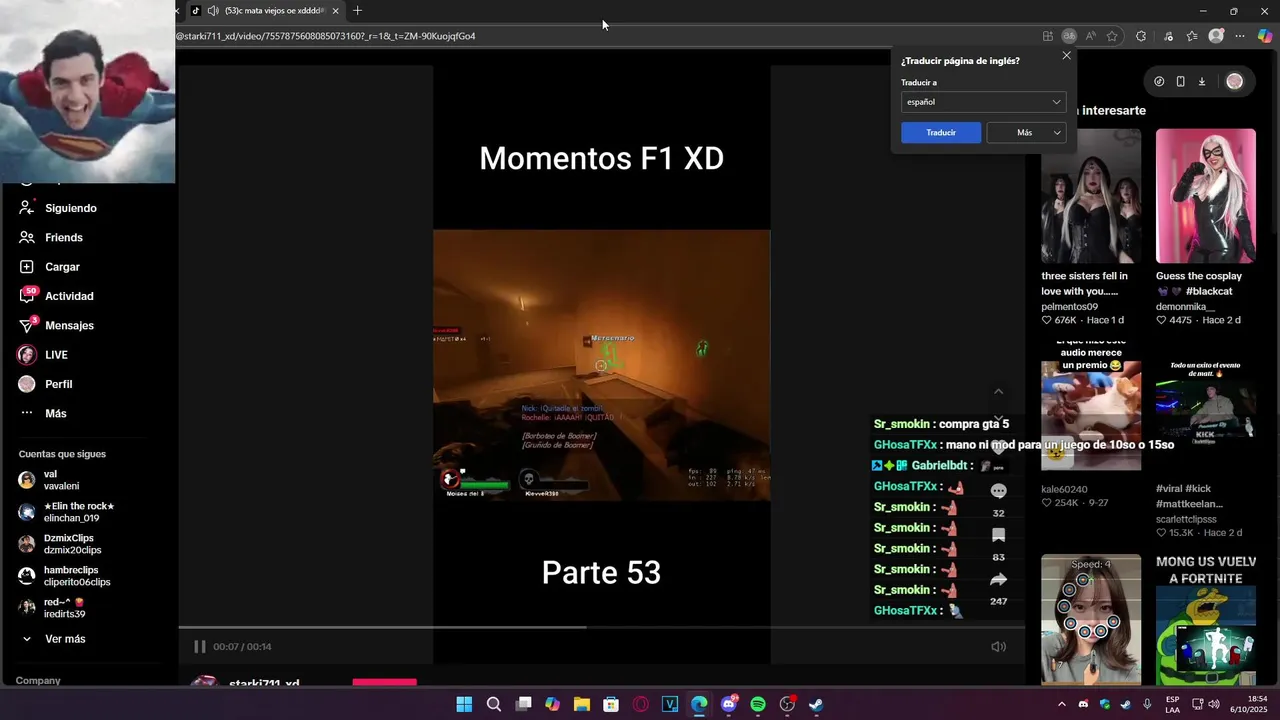Open the Cargar upload page
1280x720 pixels.
point(49,267)
